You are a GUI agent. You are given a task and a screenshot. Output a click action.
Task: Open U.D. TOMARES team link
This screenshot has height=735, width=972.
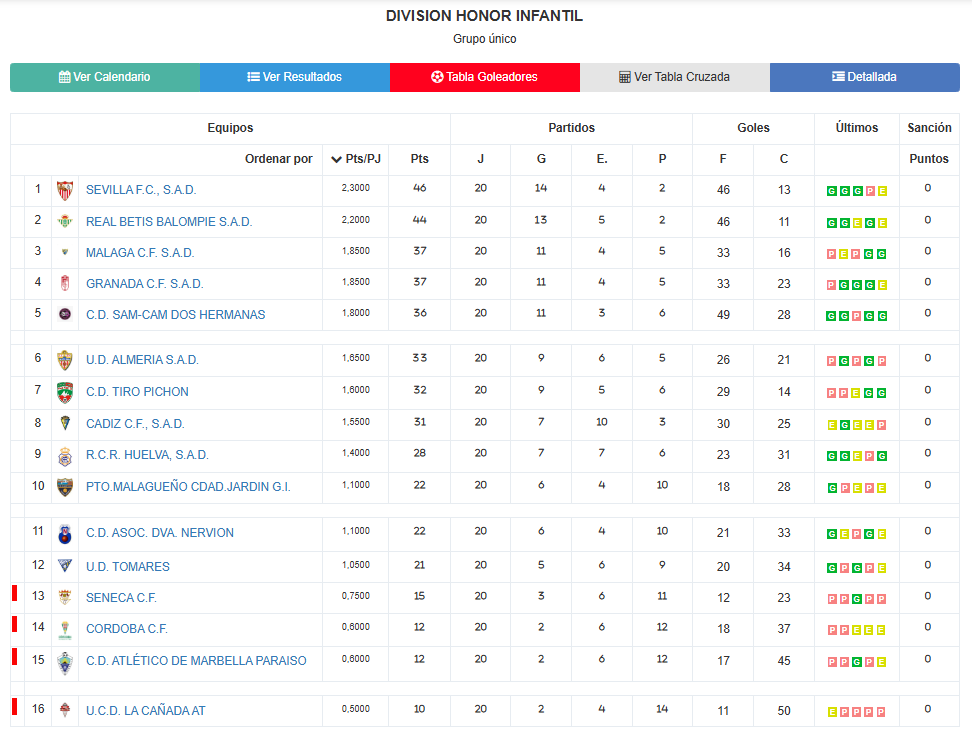(x=128, y=567)
